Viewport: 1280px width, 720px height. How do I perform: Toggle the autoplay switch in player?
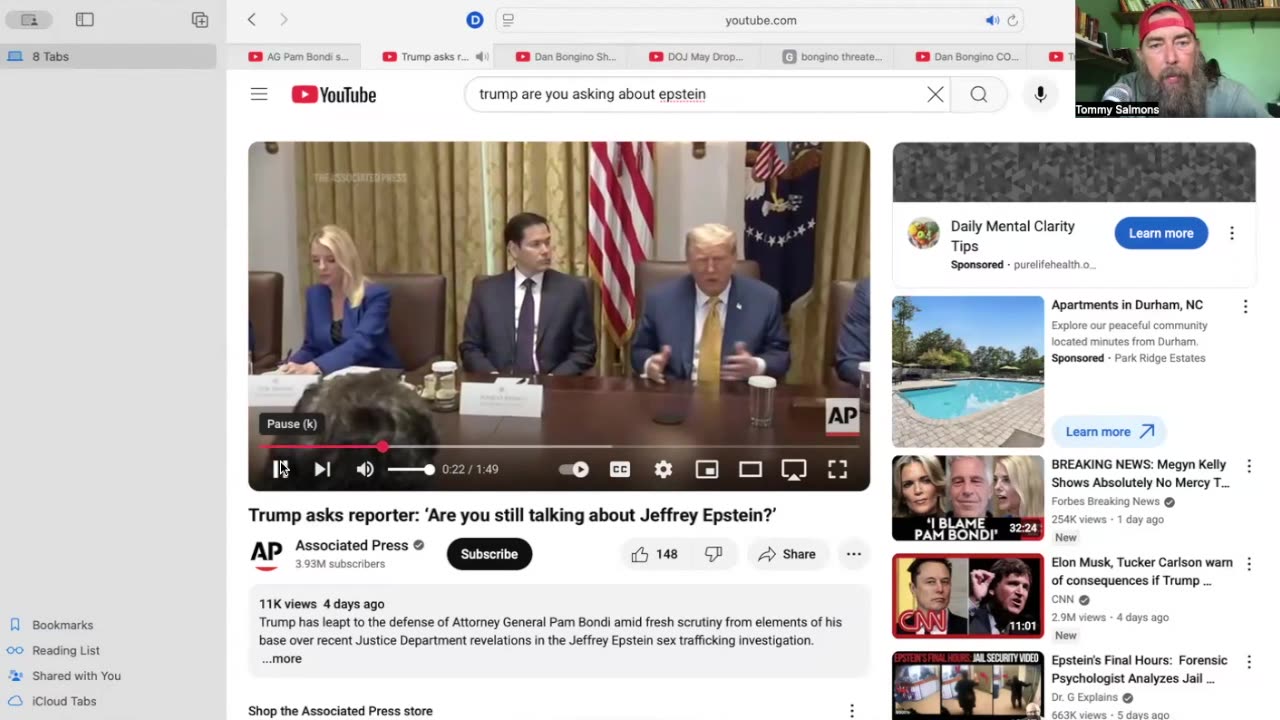pos(574,469)
